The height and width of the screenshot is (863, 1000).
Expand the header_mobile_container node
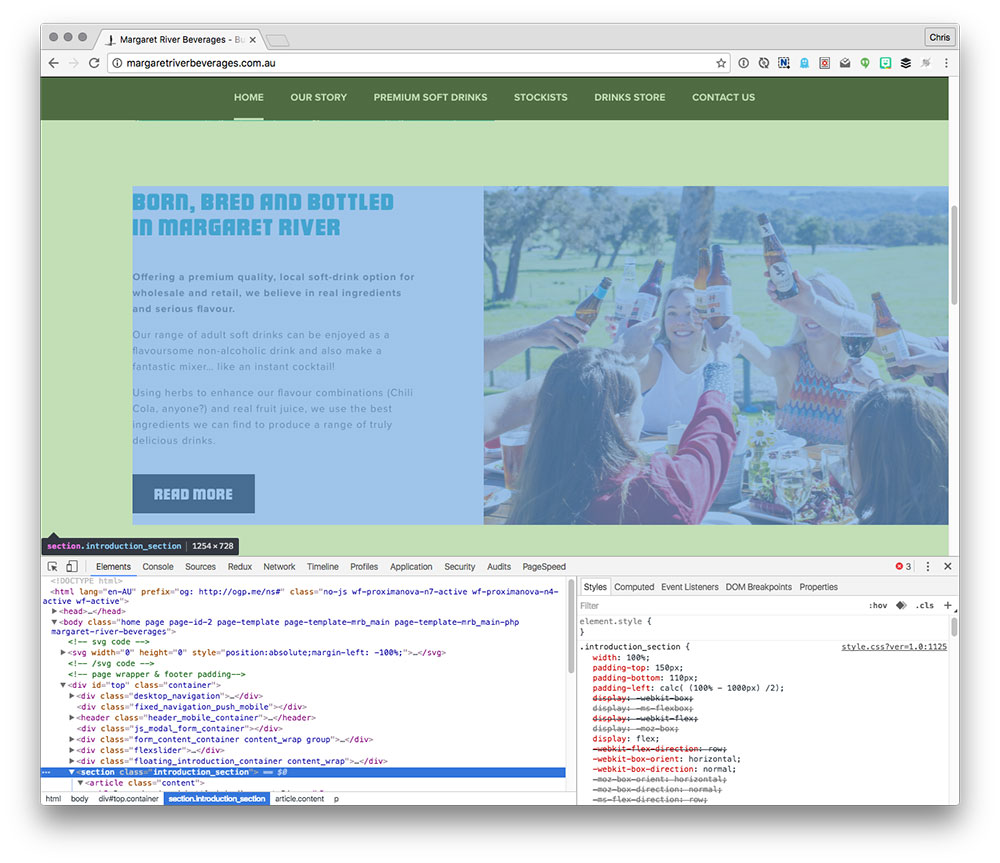pyautogui.click(x=71, y=718)
